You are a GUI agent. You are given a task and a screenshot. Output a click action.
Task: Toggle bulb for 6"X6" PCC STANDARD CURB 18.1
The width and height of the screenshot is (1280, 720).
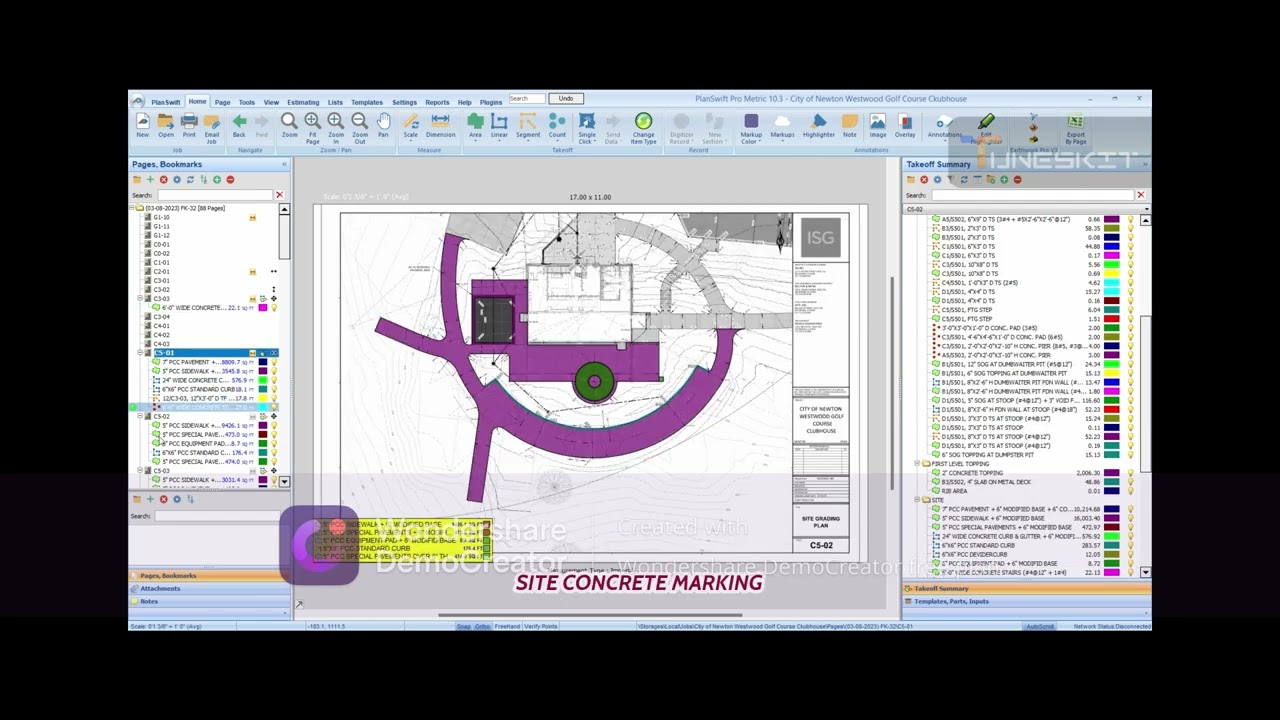(x=274, y=389)
